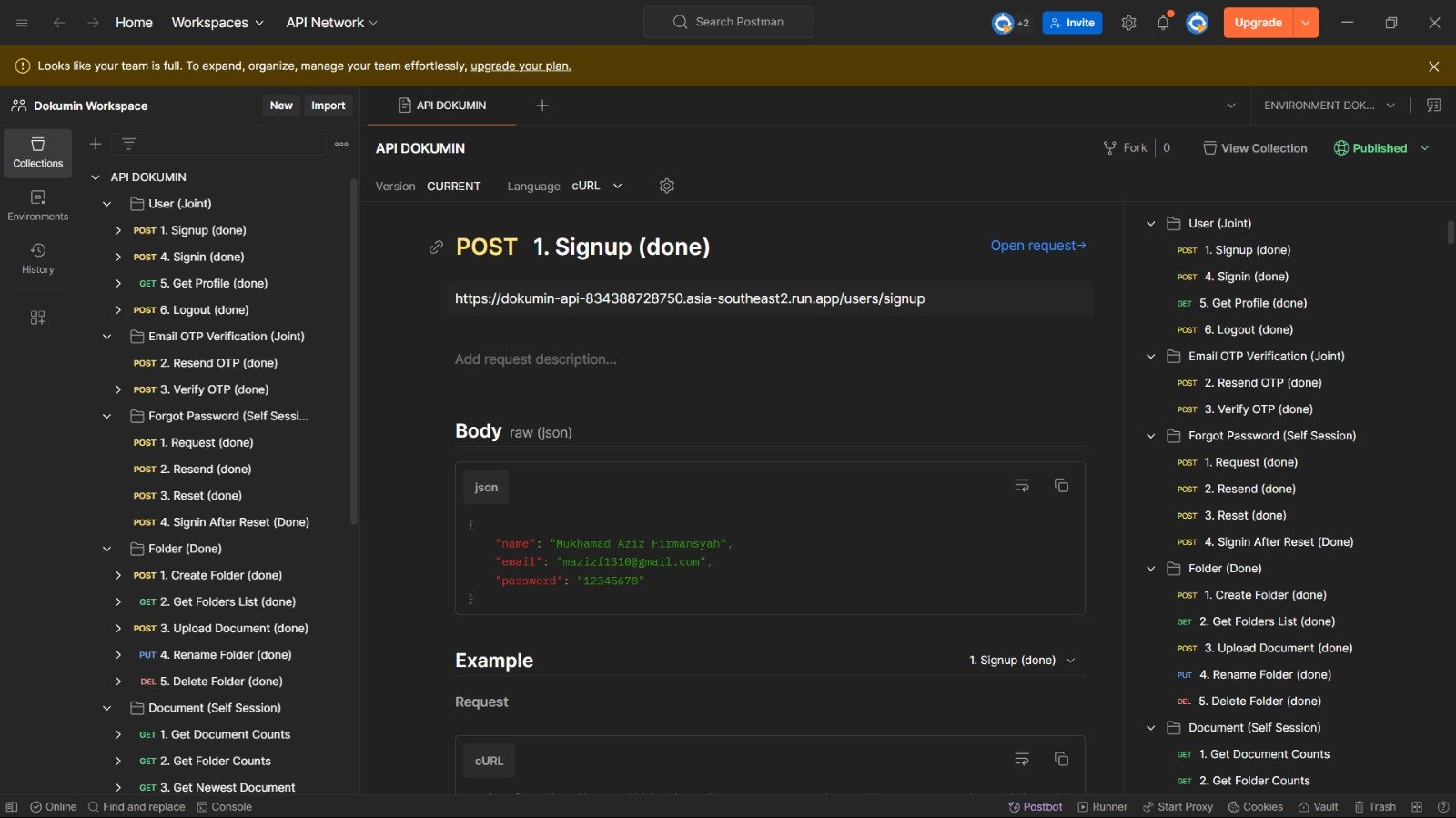Screen dimensions: 1456x818
Task: Collapse Folder (Done) in right outline
Action: [x=1150, y=569]
